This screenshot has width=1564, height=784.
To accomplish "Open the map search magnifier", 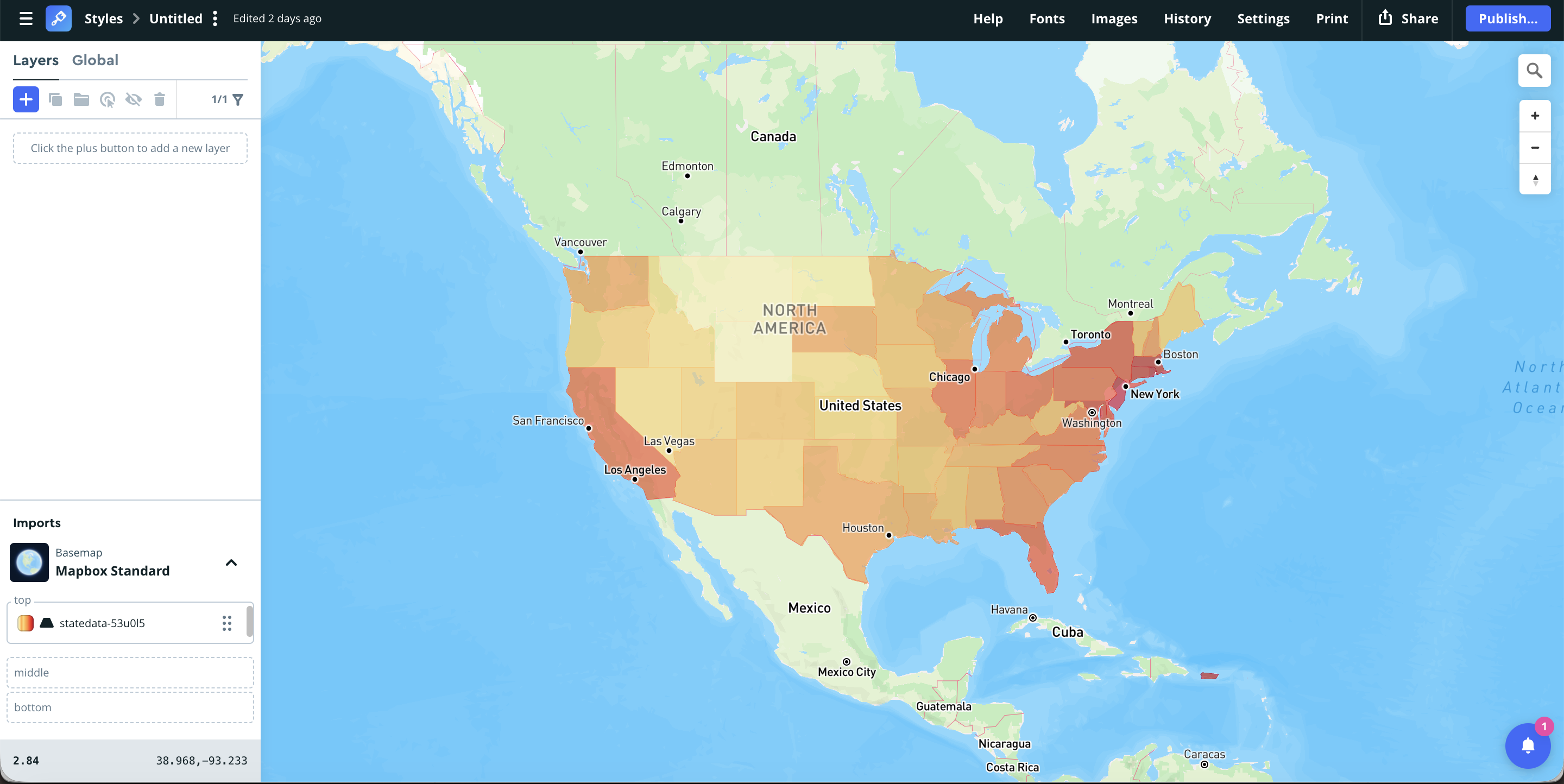I will [1534, 71].
